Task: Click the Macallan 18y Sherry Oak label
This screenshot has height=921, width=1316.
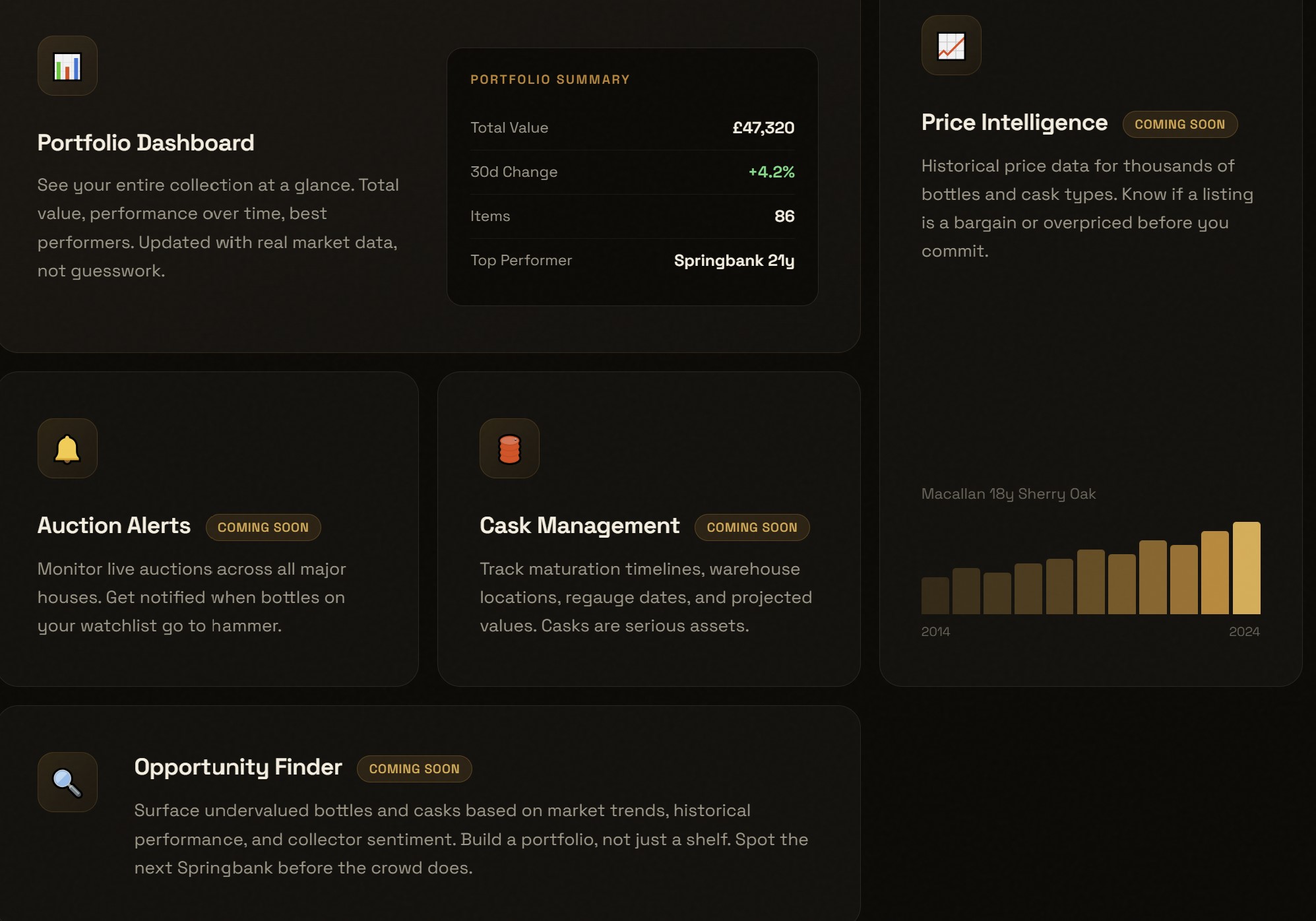Action: [1008, 494]
